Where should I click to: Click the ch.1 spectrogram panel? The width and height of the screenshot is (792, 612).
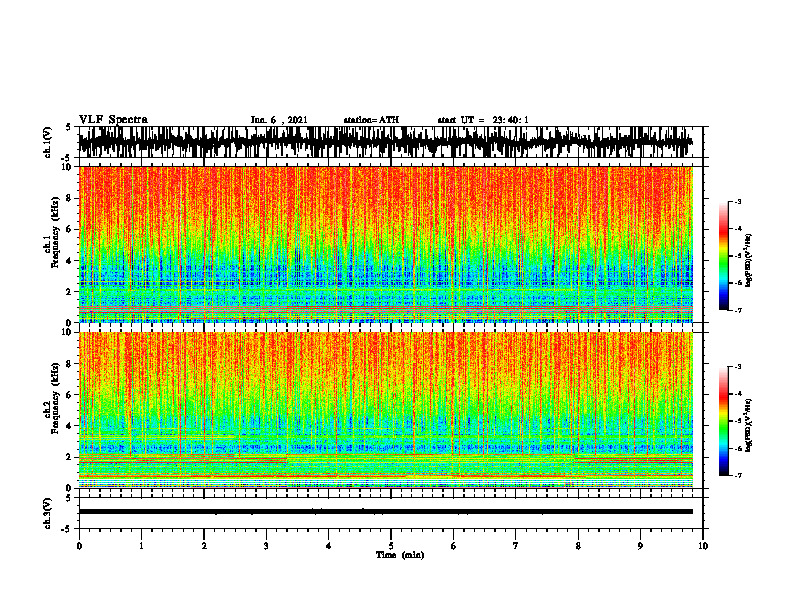click(x=385, y=244)
